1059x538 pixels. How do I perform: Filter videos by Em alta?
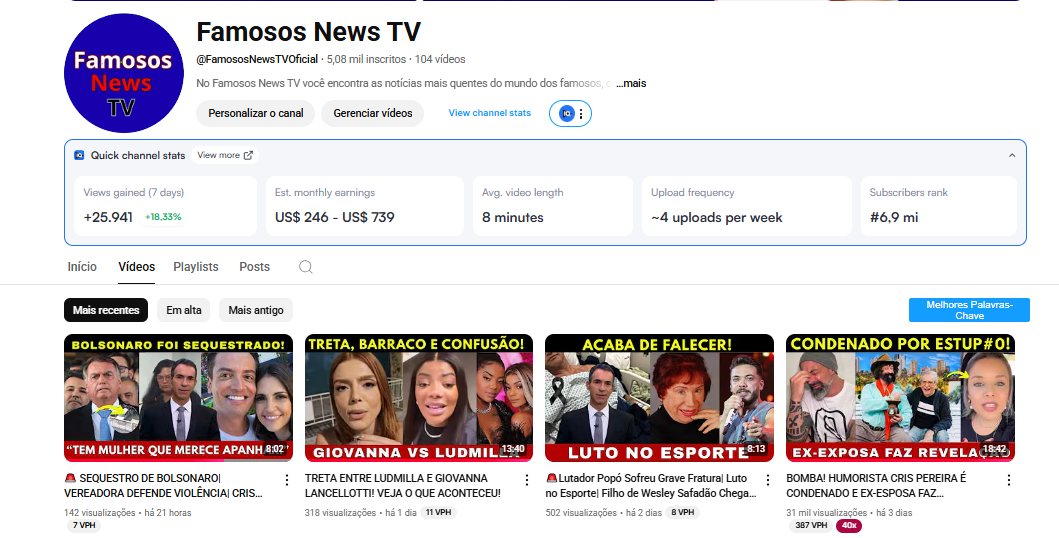point(184,311)
